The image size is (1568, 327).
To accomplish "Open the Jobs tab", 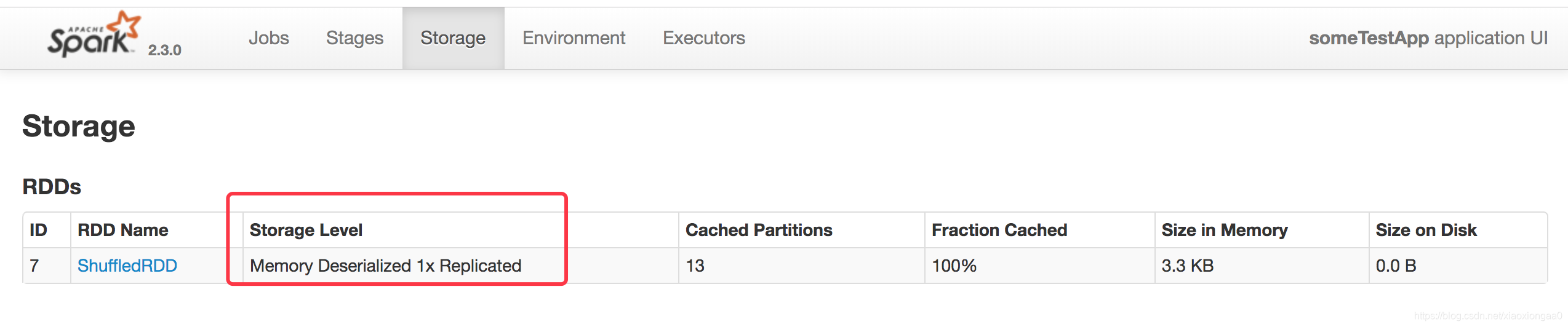I will point(269,38).
